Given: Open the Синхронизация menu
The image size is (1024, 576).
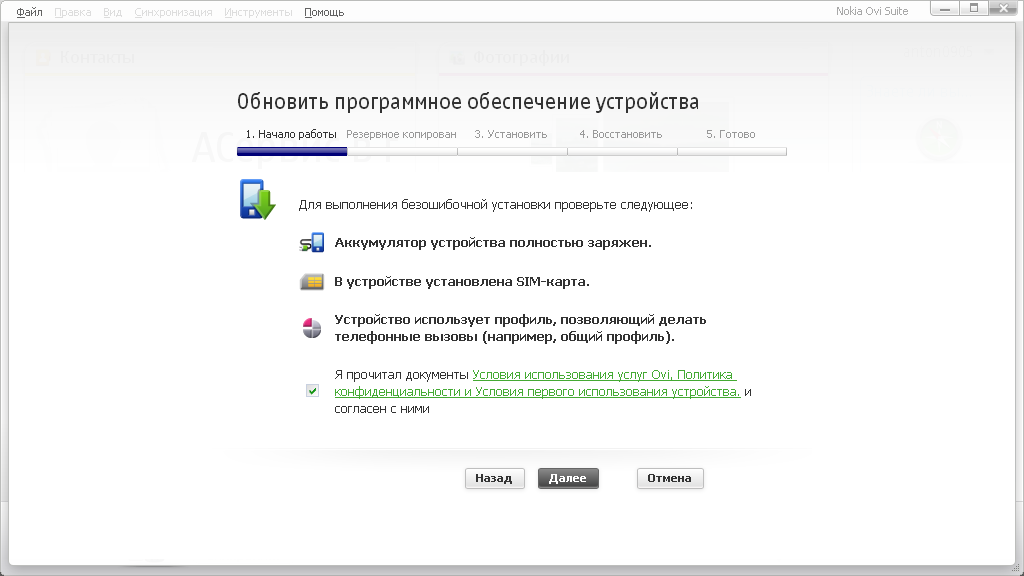Looking at the screenshot, I should click(x=172, y=12).
